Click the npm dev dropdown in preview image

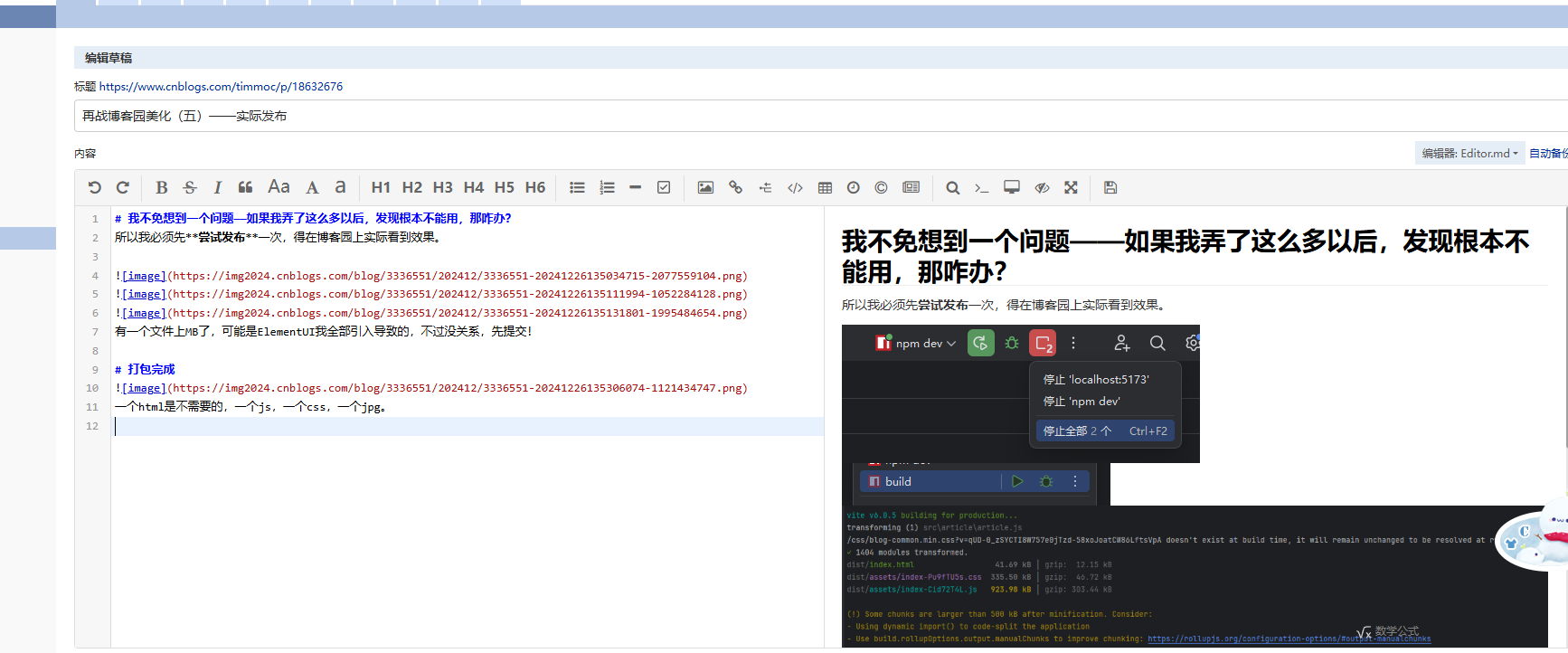(x=916, y=344)
